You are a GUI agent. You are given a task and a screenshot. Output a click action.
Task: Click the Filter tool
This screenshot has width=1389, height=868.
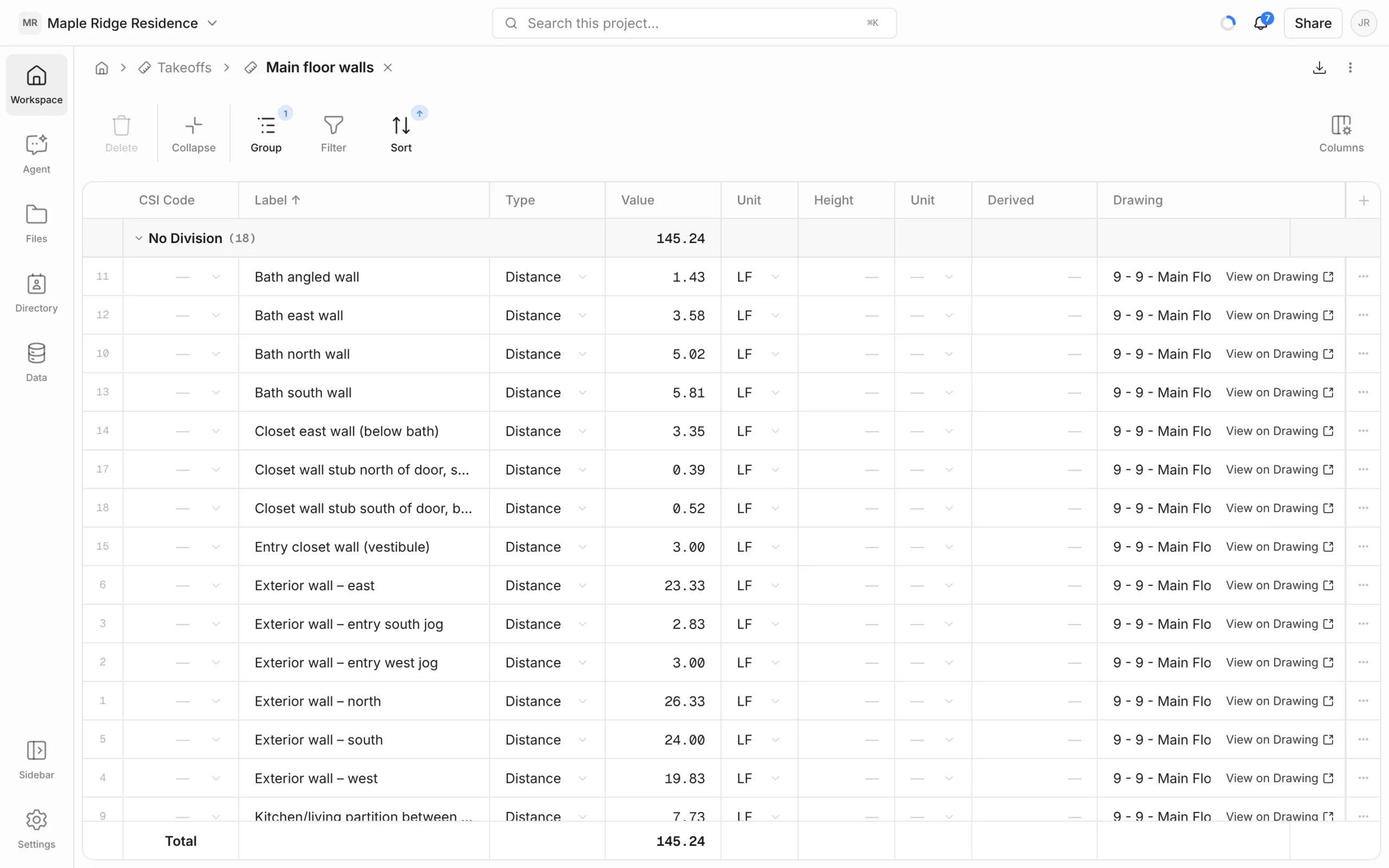pyautogui.click(x=334, y=133)
